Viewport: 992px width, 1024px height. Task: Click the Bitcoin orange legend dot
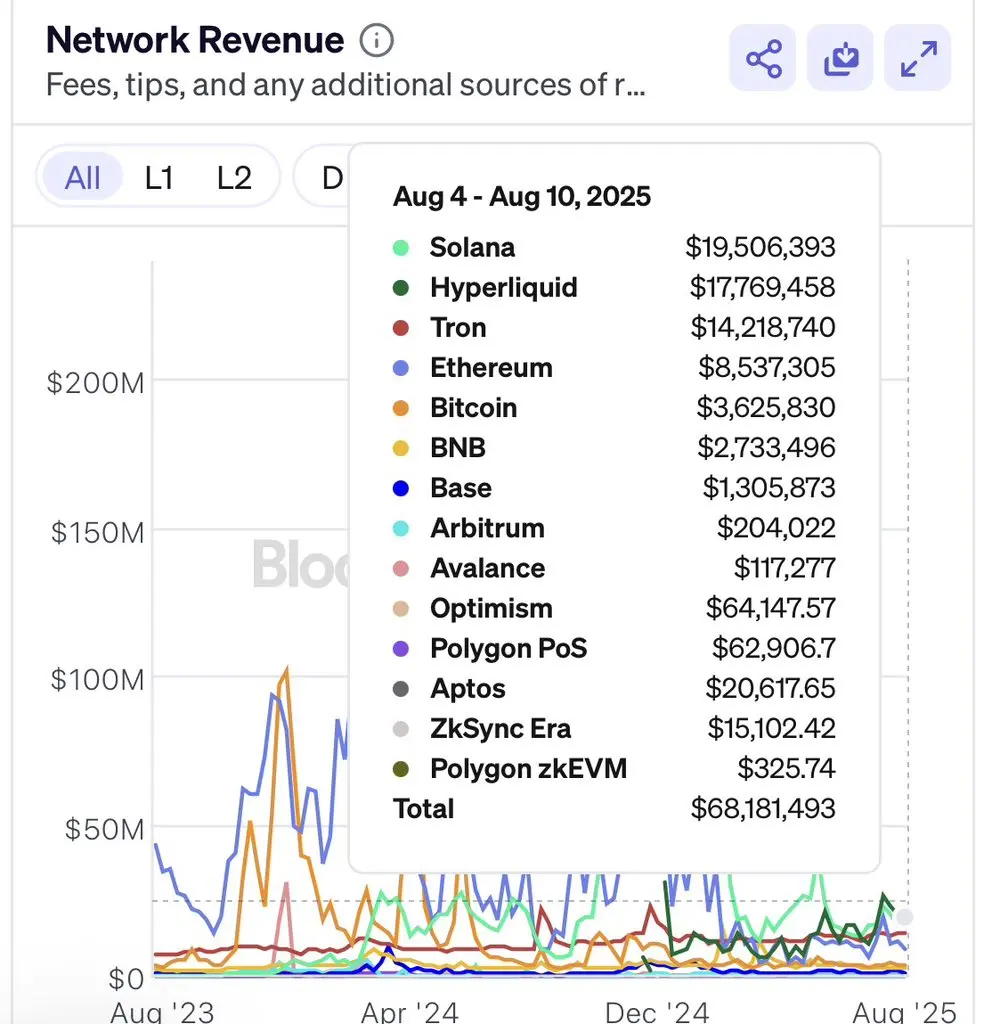(x=400, y=408)
